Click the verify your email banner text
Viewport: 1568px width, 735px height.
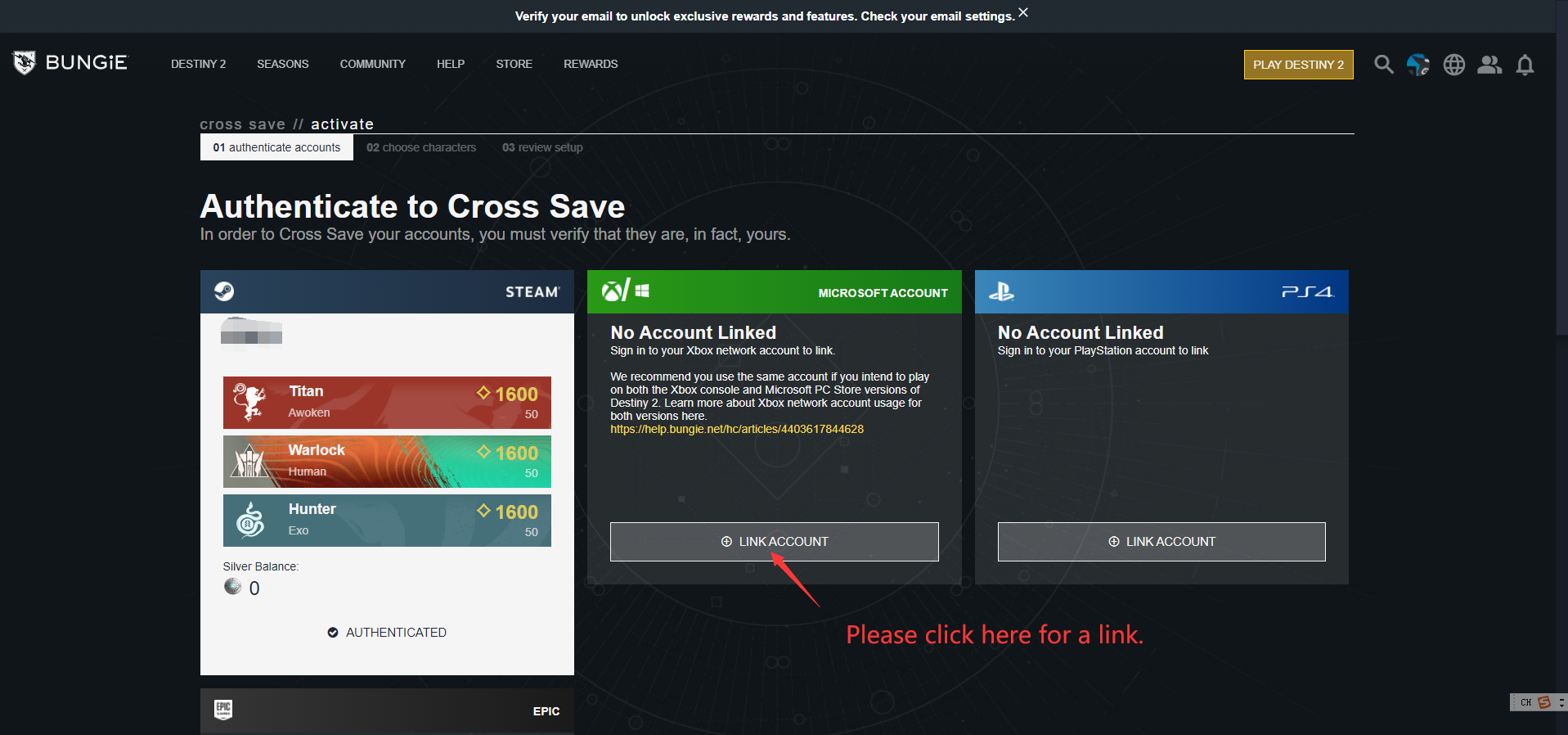765,16
